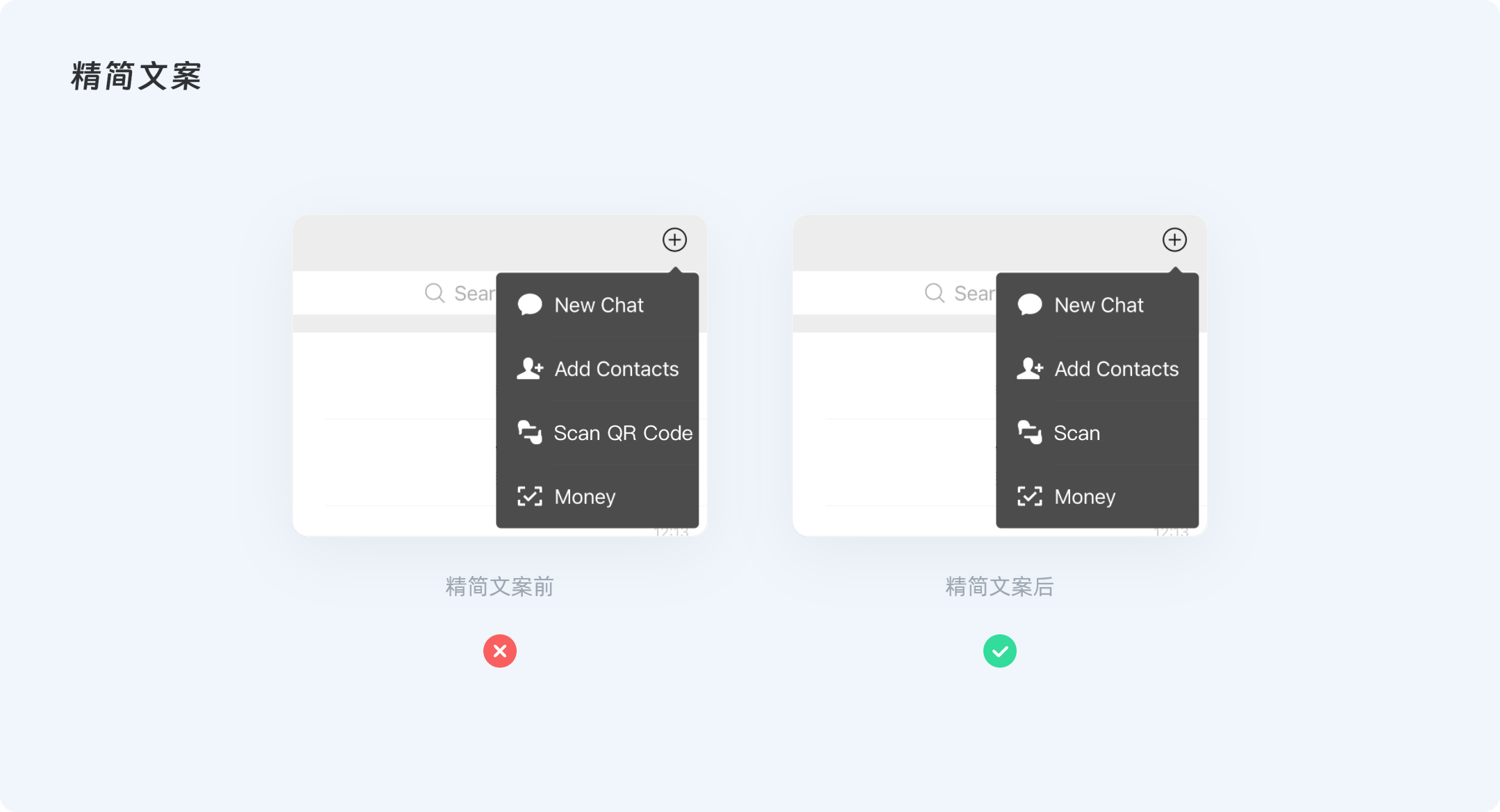Click the red cross badge
This screenshot has height=812, width=1500.
click(x=500, y=651)
